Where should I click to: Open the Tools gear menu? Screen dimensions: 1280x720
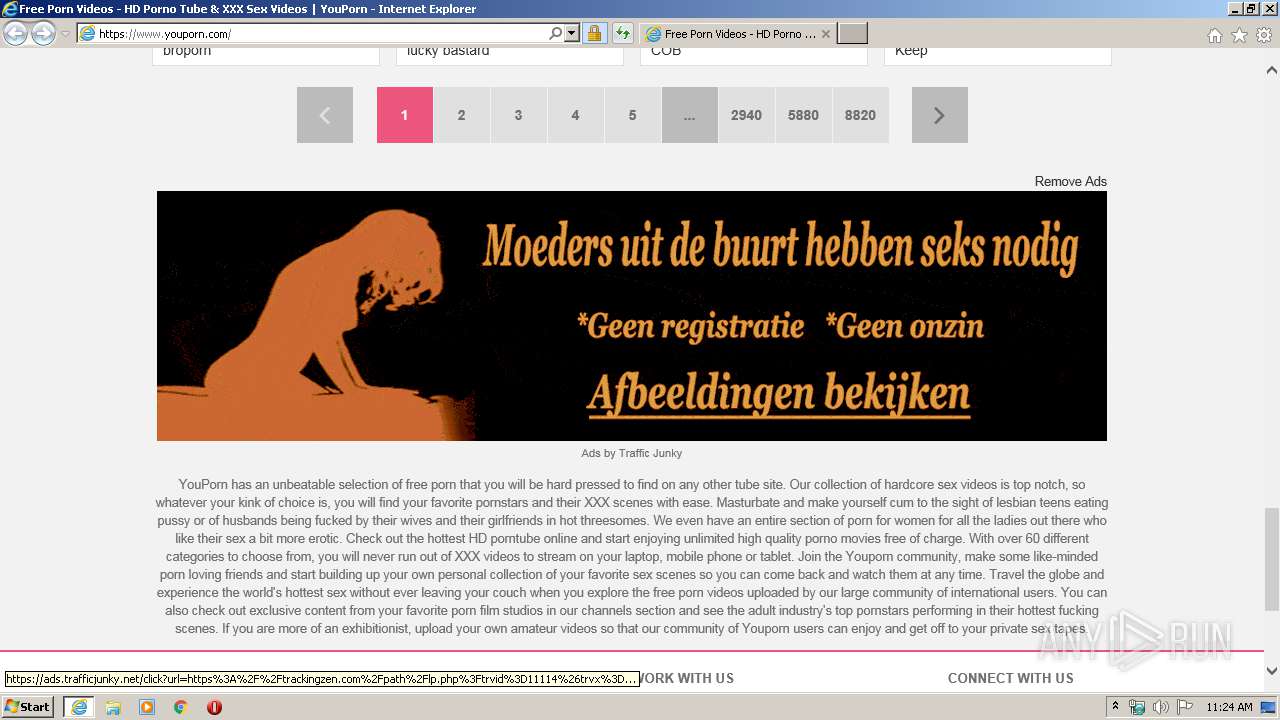[1264, 35]
